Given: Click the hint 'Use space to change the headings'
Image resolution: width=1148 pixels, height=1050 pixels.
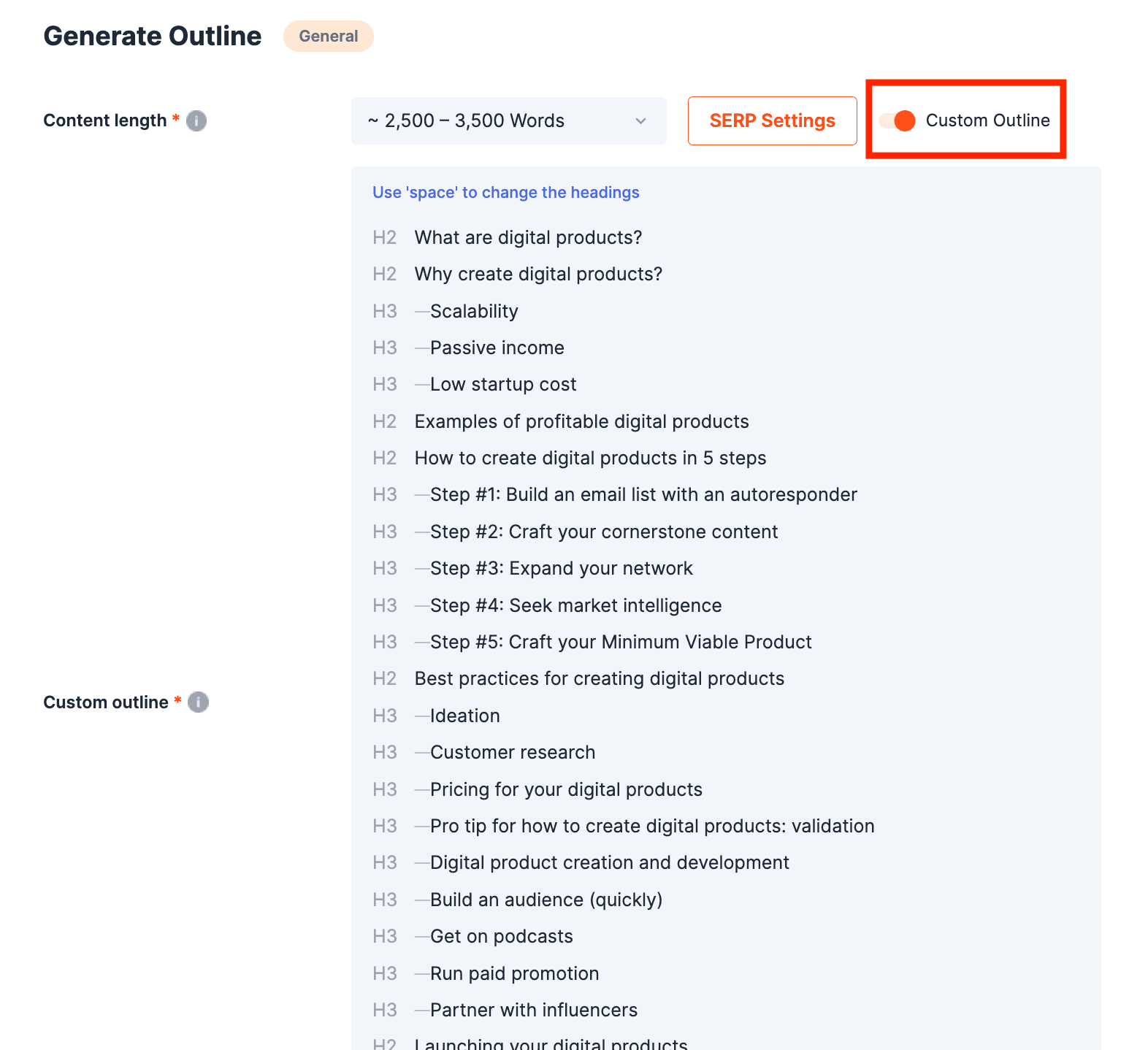Looking at the screenshot, I should pyautogui.click(x=505, y=192).
